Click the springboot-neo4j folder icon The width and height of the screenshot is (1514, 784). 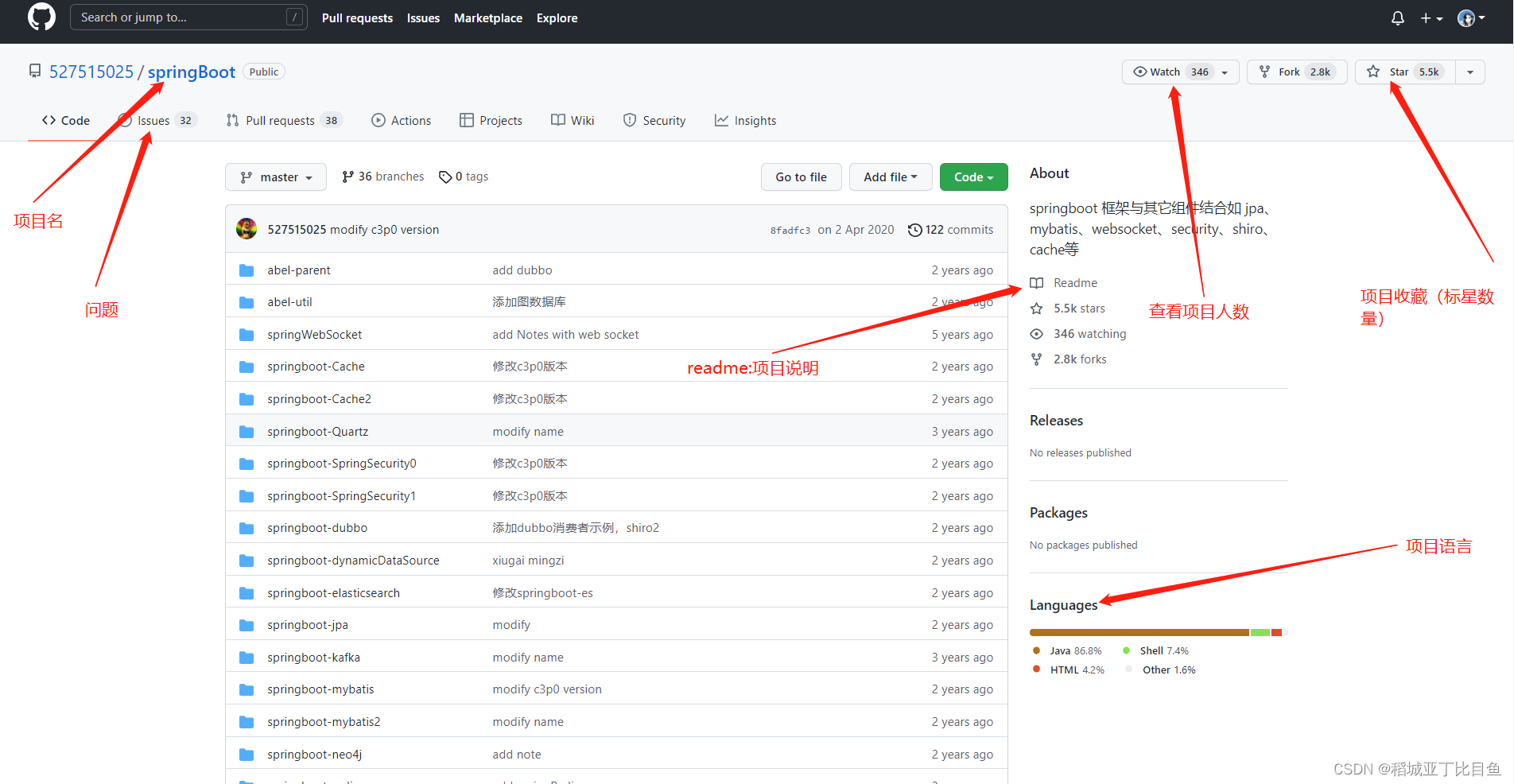(247, 755)
